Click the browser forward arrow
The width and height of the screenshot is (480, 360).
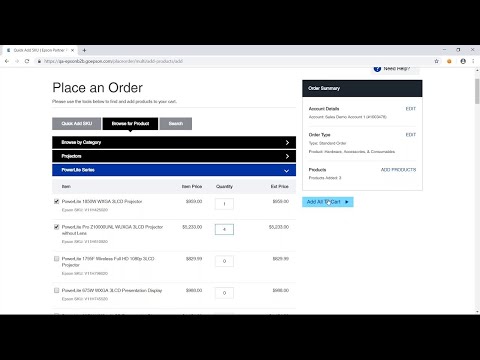point(17,61)
